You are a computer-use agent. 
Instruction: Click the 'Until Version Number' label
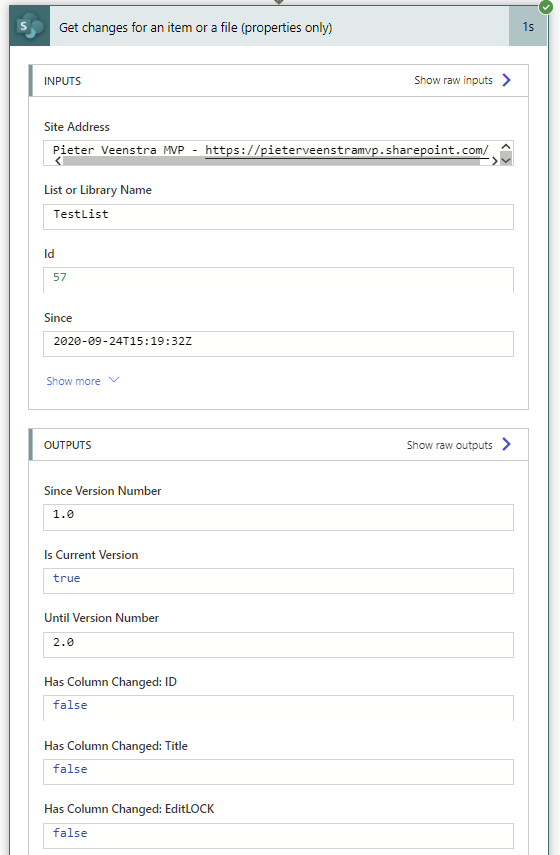(101, 618)
